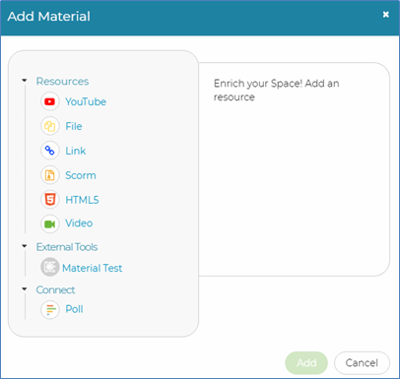Collapse the Connect section arrow
The image size is (400, 379).
click(24, 289)
